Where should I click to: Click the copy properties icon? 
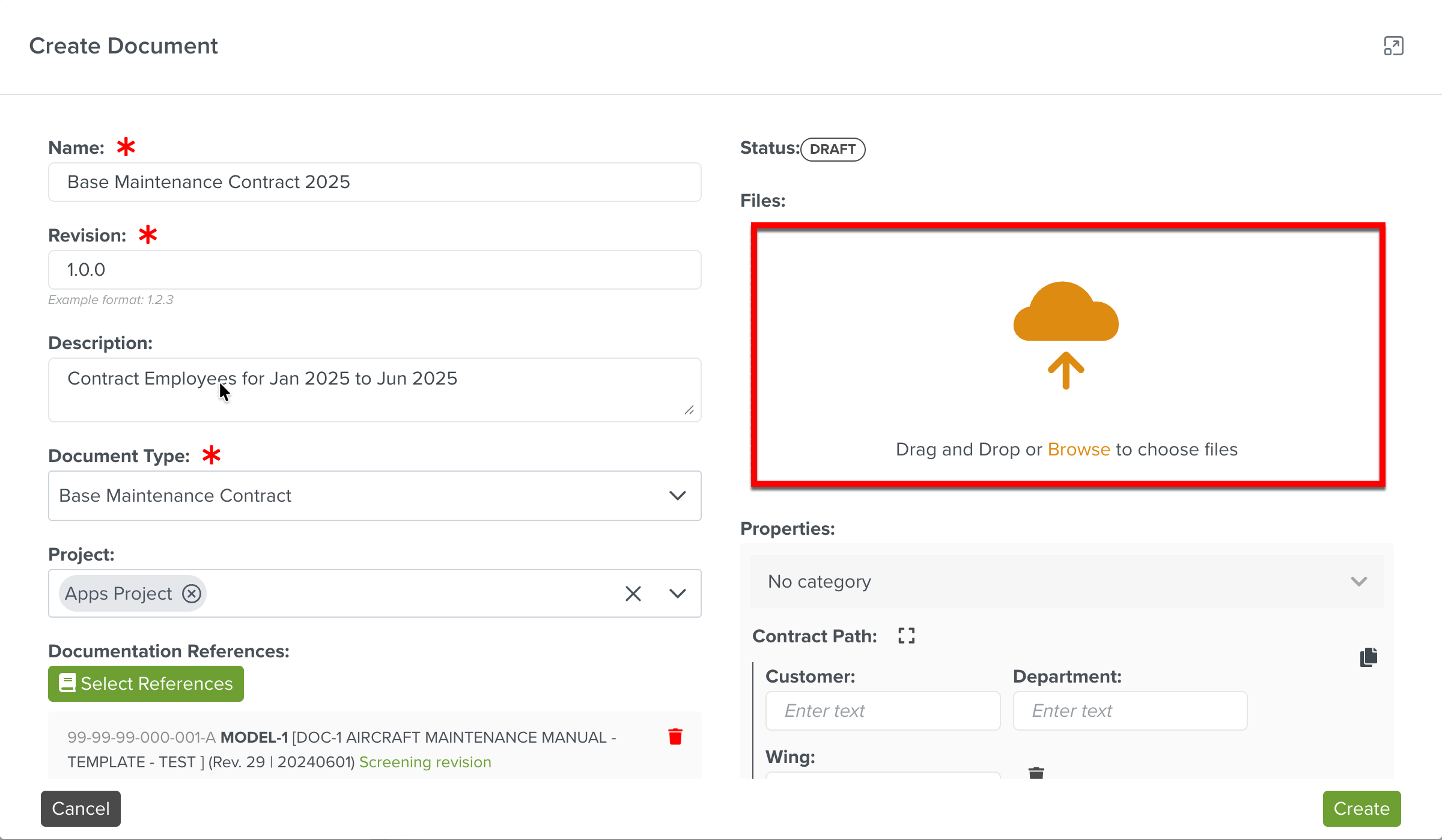pyautogui.click(x=1369, y=657)
